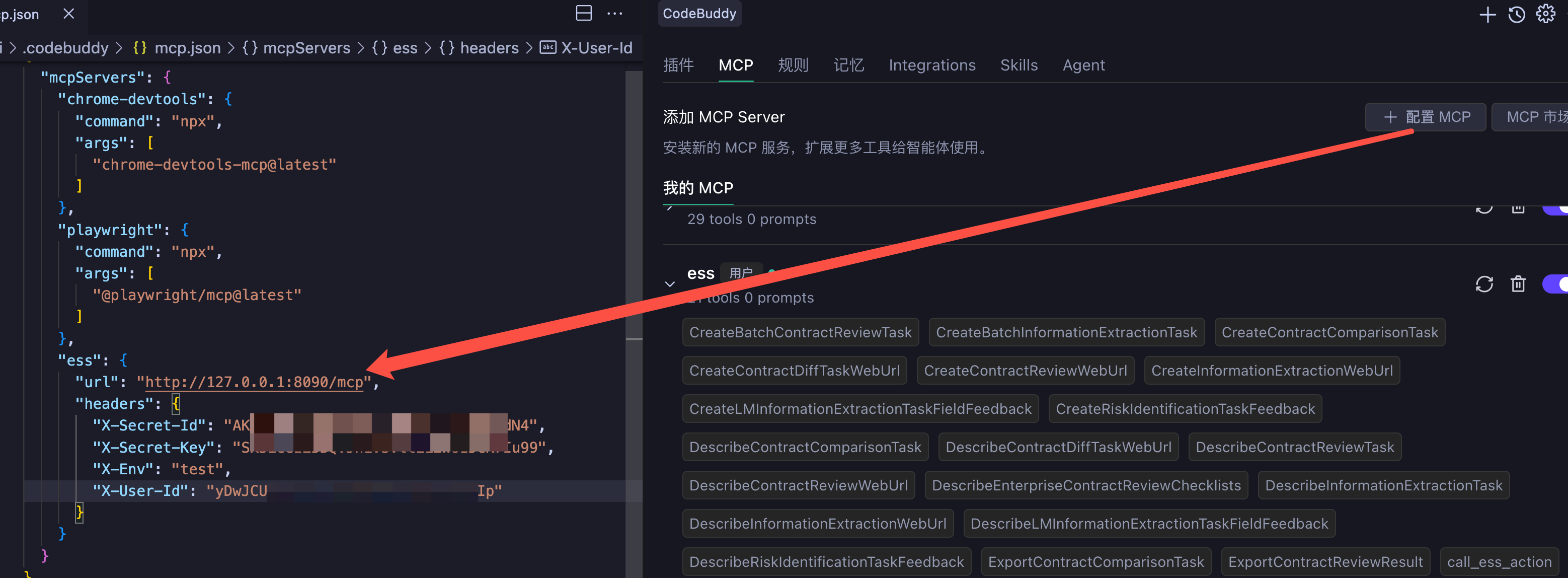Open the CodeBuddy history clock icon
Image resolution: width=1568 pixels, height=578 pixels.
(x=1516, y=15)
